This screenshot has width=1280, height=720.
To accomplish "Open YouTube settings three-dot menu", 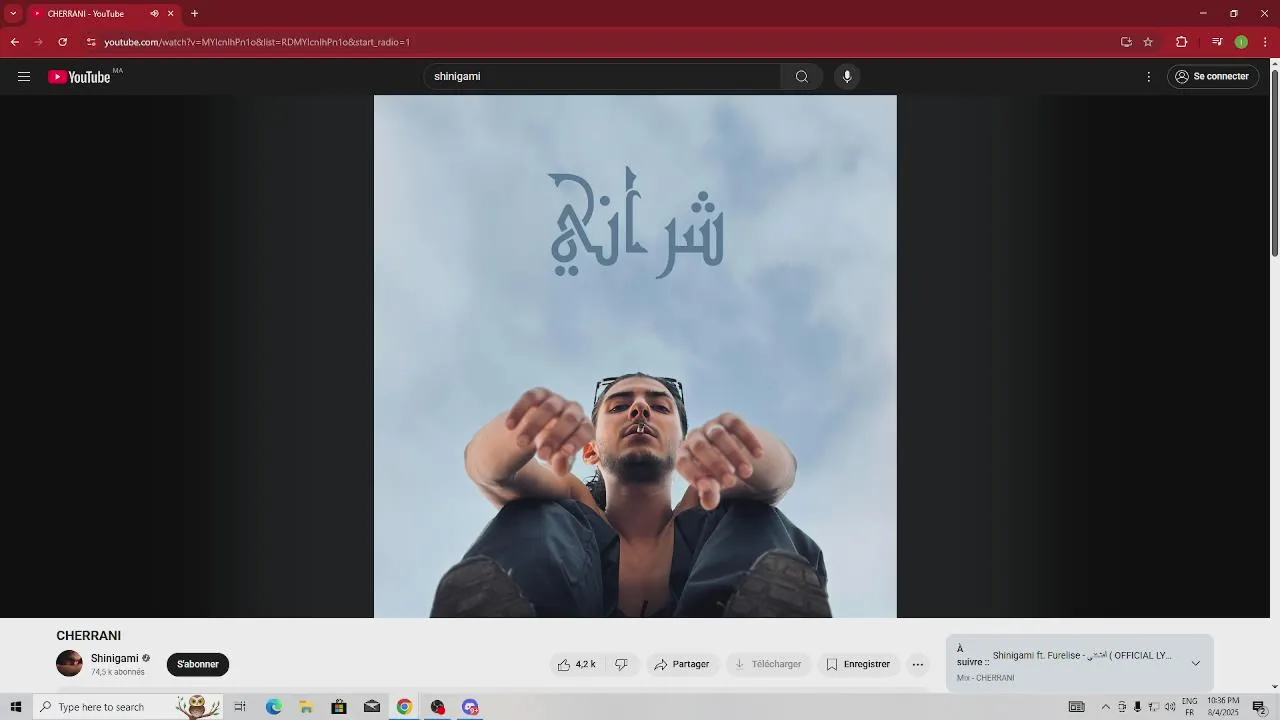I will (x=1149, y=77).
